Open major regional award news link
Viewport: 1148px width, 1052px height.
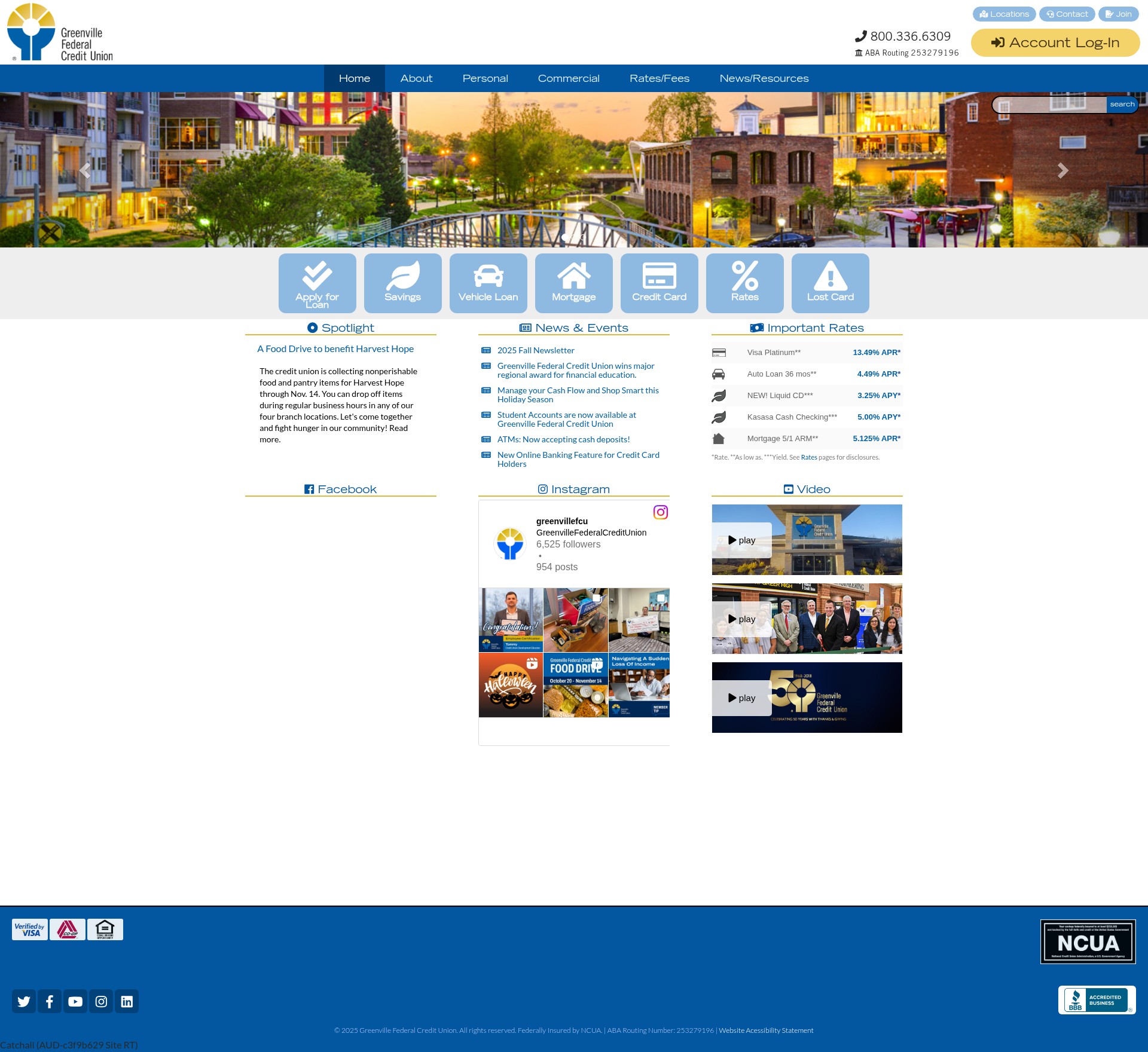click(x=576, y=370)
